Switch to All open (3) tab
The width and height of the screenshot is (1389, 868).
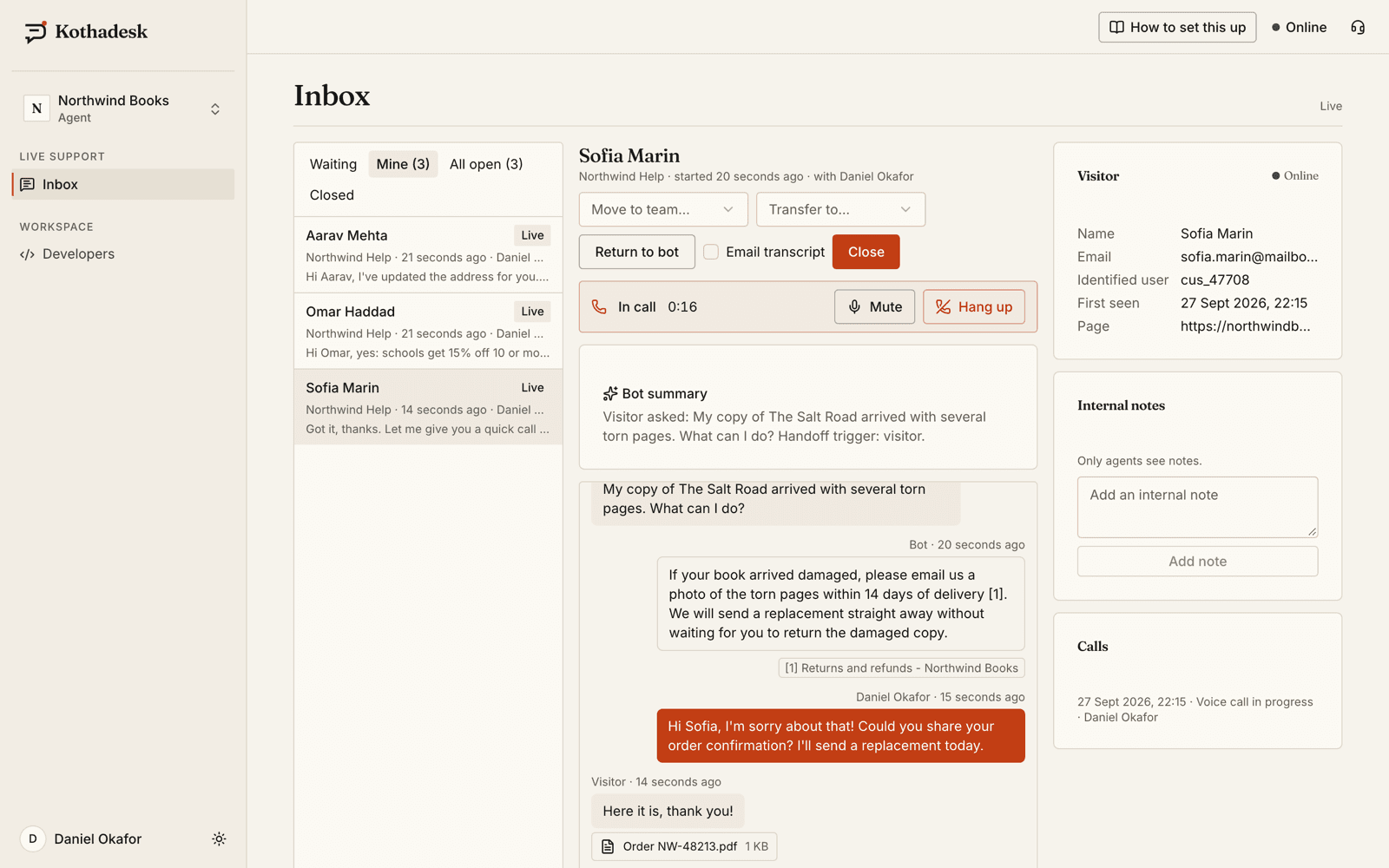(486, 164)
